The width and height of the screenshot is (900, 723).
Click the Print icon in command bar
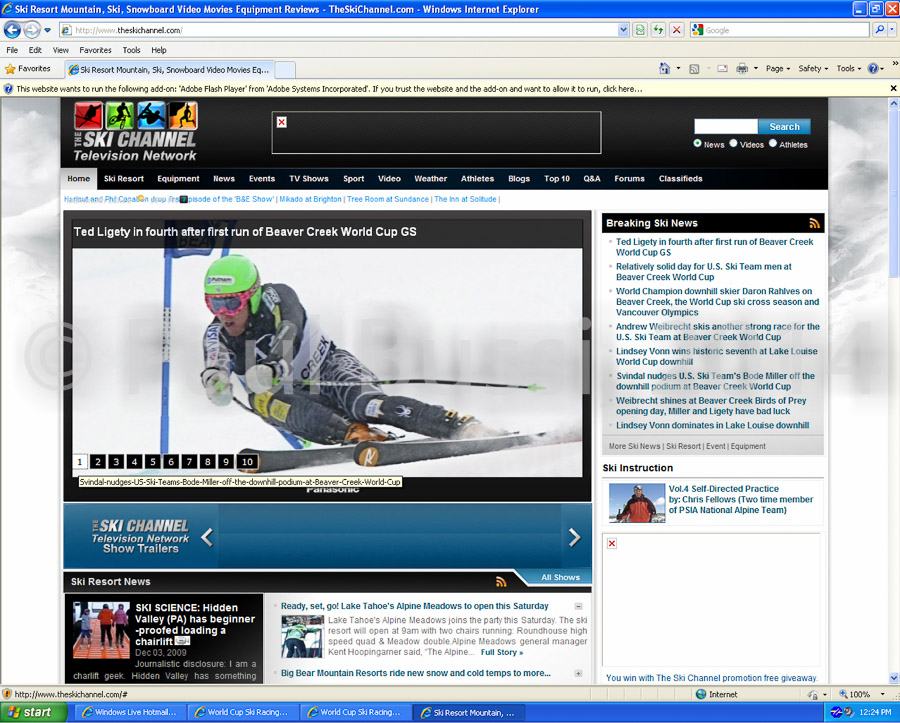742,69
